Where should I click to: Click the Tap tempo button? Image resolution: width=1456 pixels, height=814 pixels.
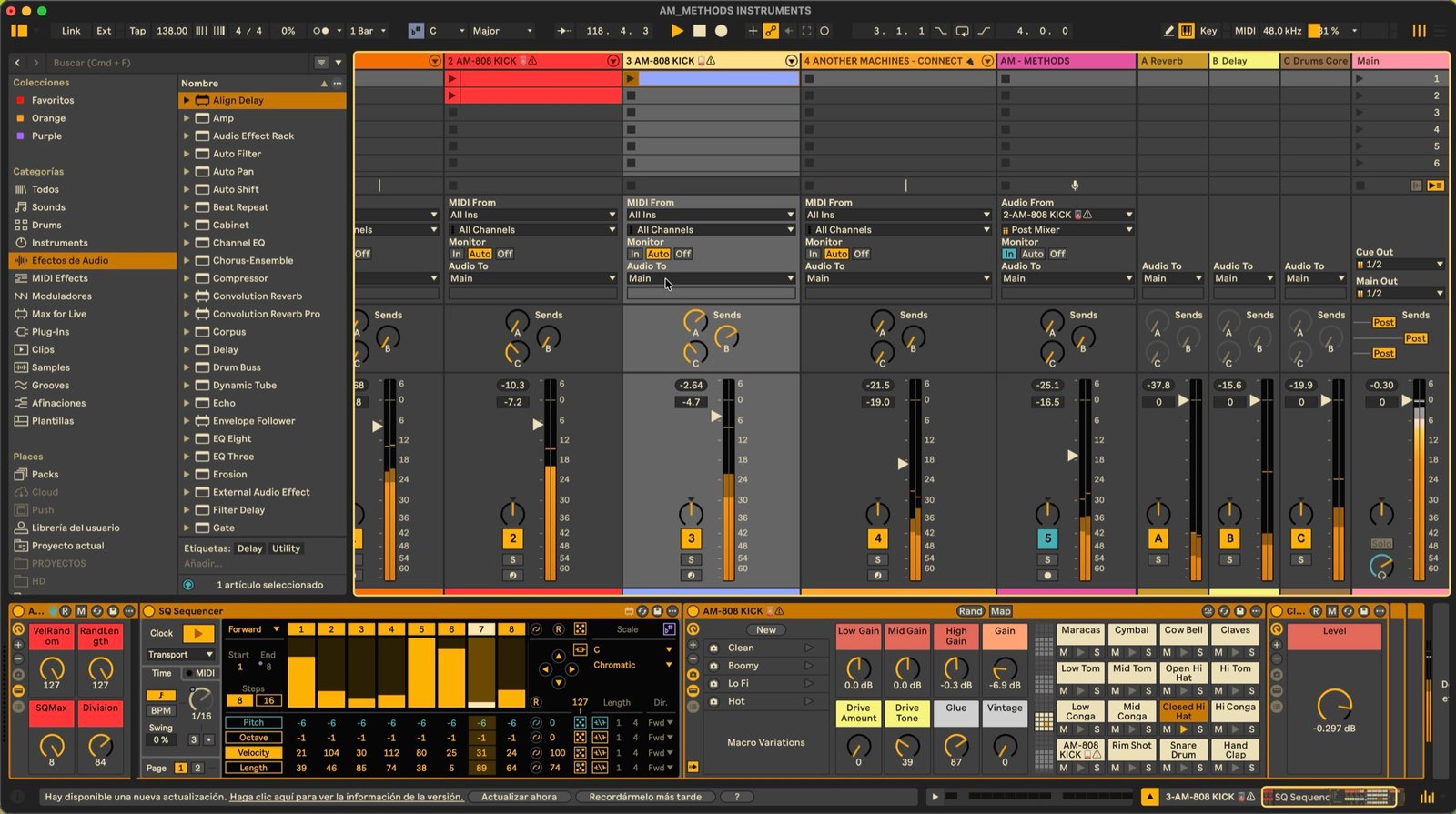click(137, 31)
